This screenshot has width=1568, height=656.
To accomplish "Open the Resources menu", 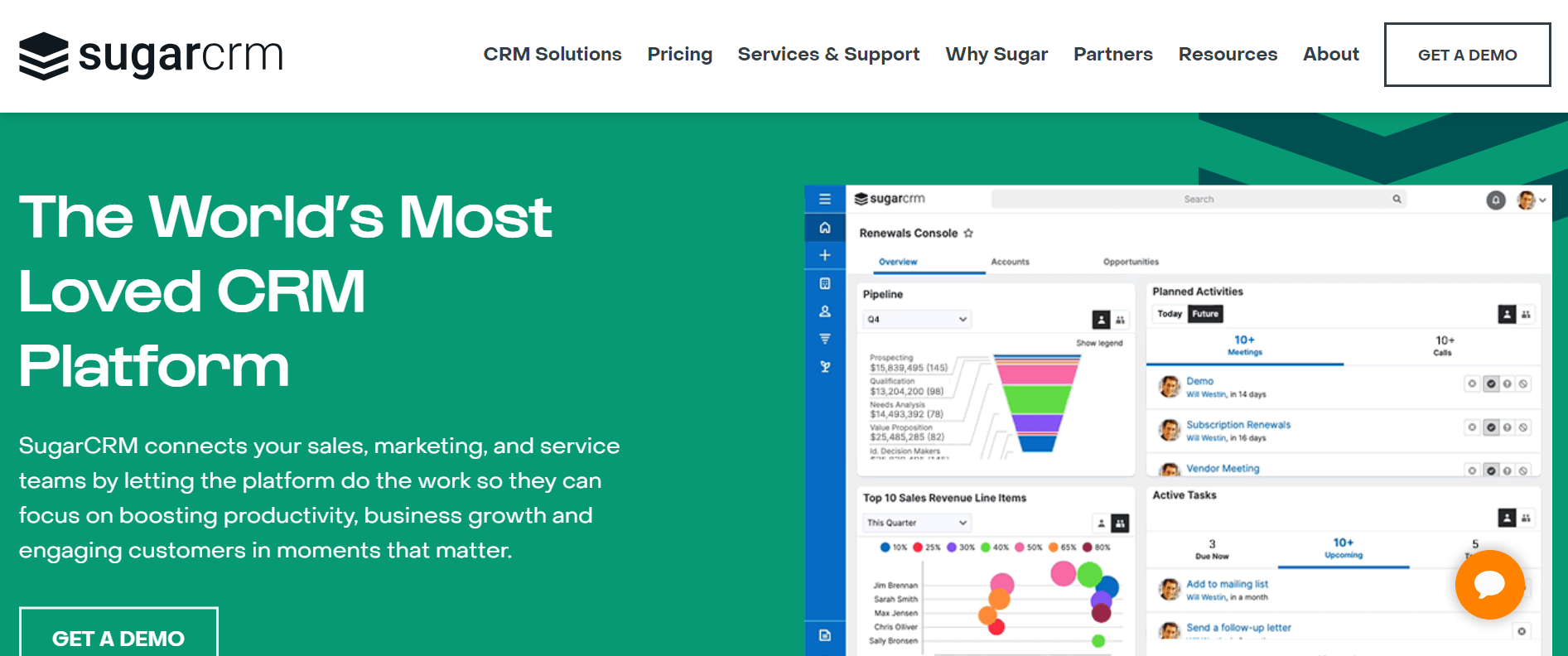I will coord(1228,54).
